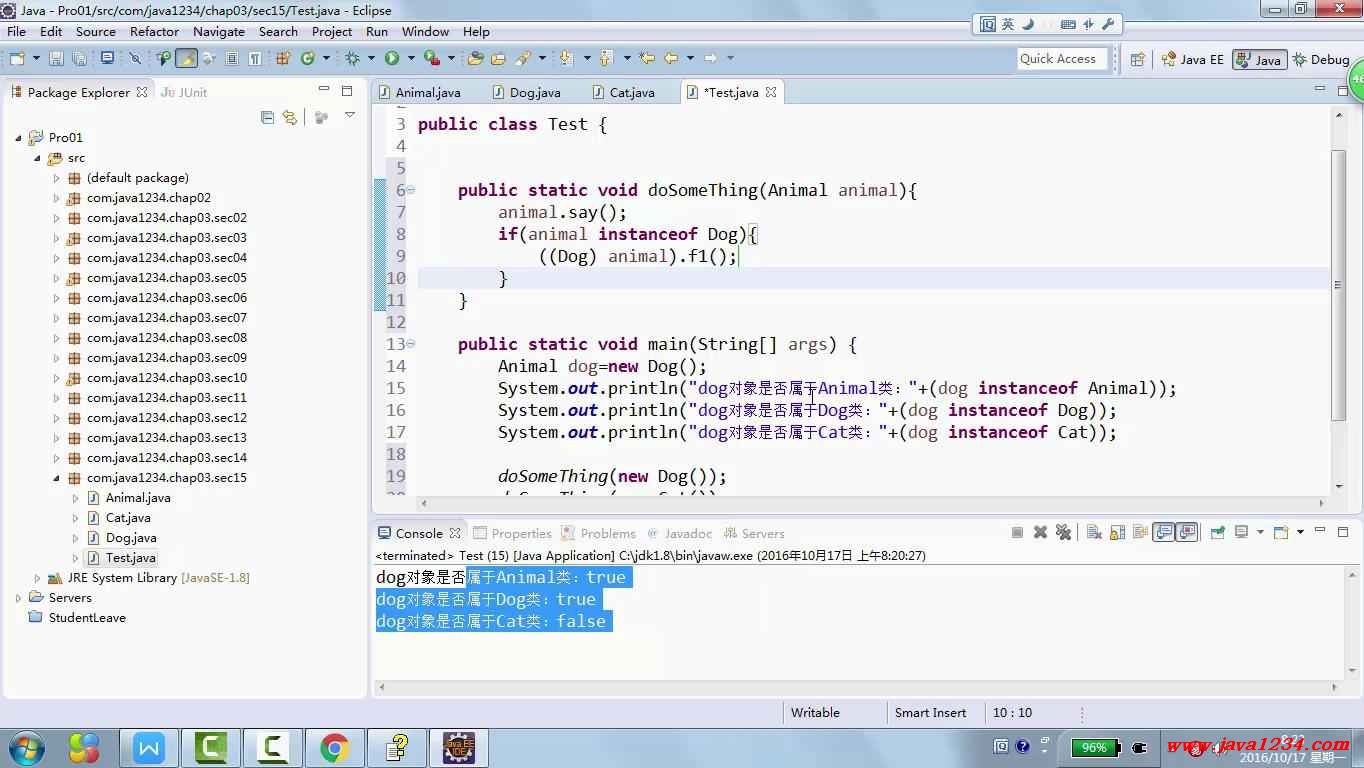This screenshot has height=768, width=1364.
Task: Click Remove All Terminated Launches icon
Action: click(x=1063, y=532)
